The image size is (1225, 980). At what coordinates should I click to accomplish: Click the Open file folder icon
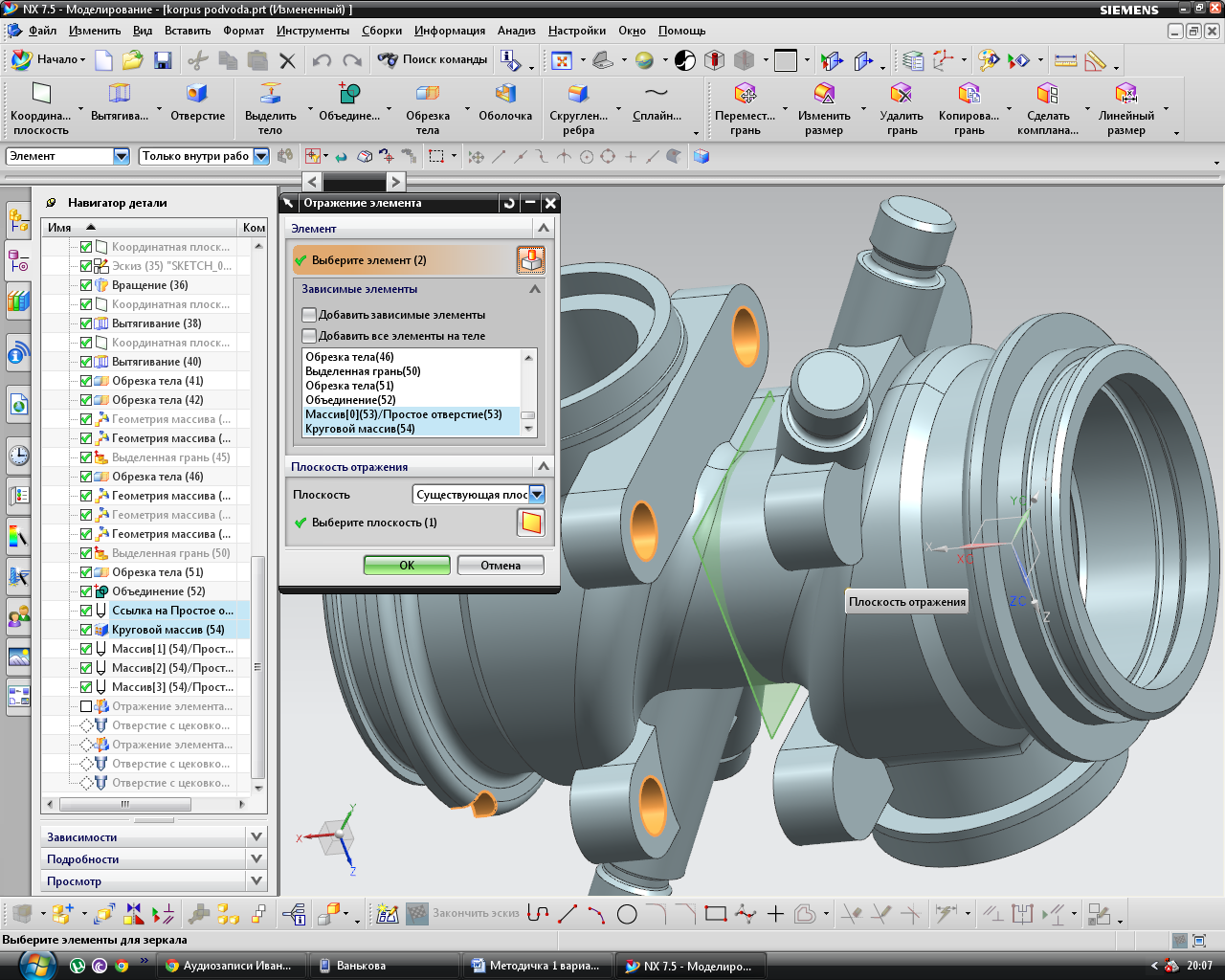pyautogui.click(x=132, y=60)
